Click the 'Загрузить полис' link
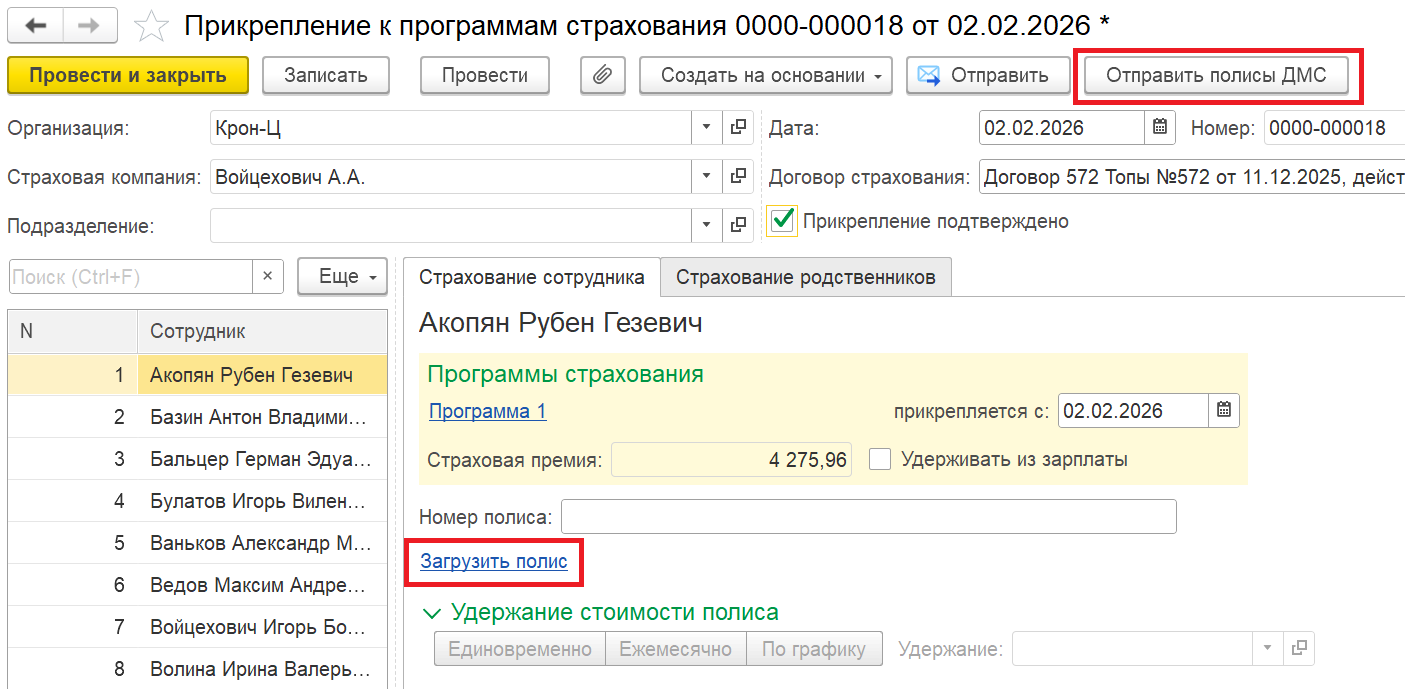 493,562
